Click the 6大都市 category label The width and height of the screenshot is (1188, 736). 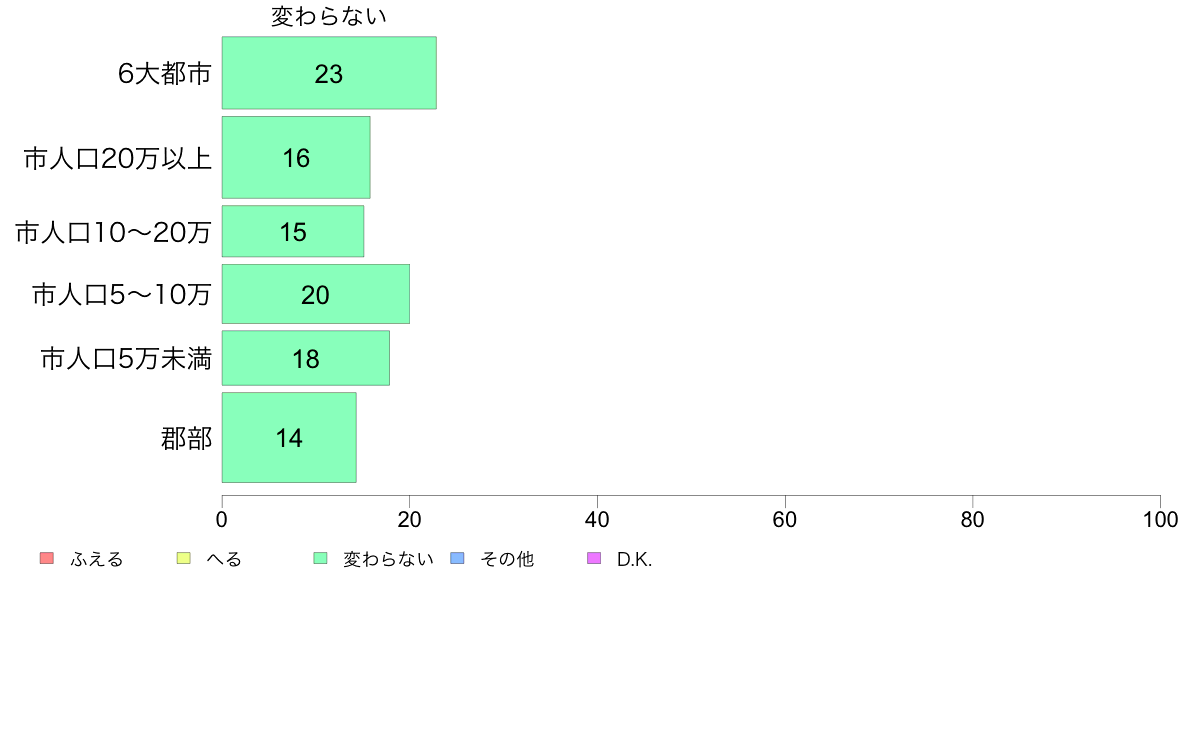pyautogui.click(x=164, y=74)
